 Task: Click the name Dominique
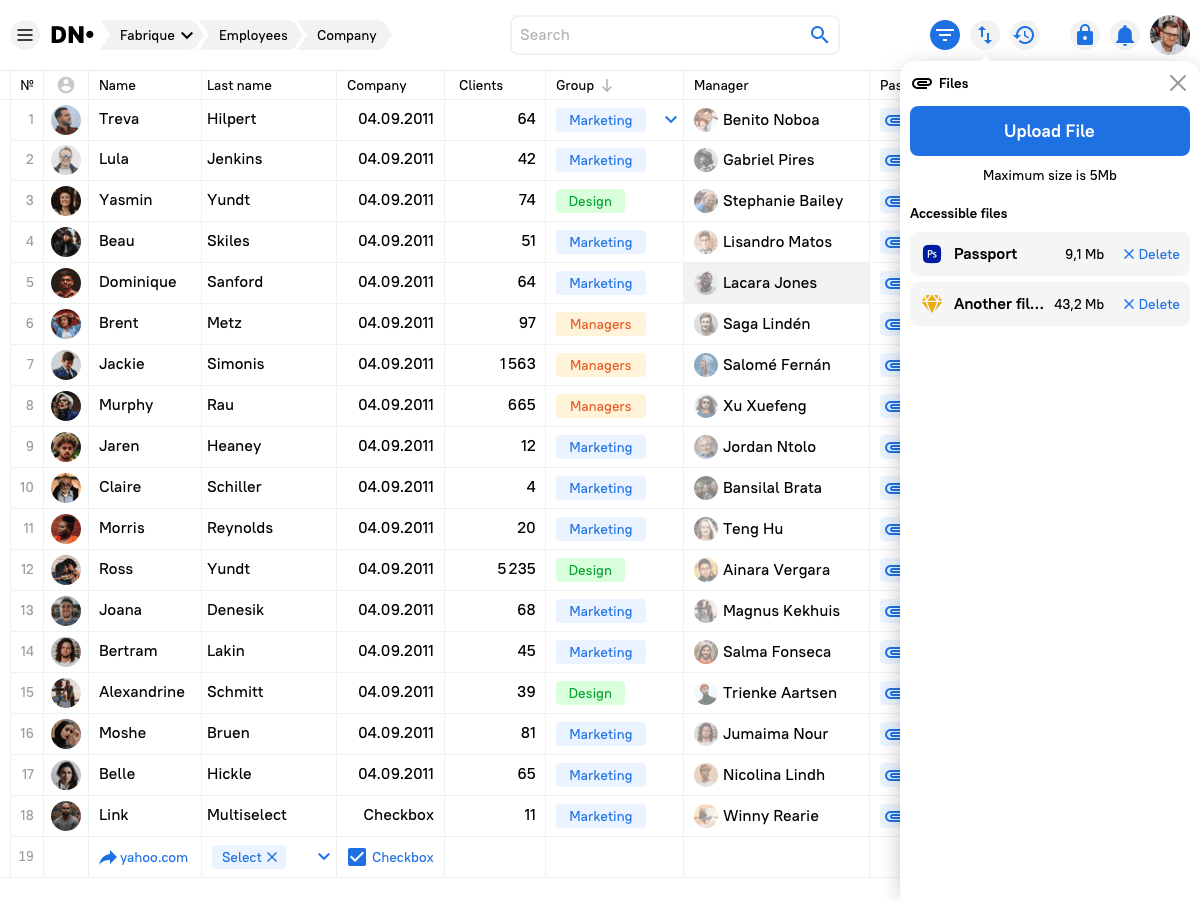click(138, 282)
